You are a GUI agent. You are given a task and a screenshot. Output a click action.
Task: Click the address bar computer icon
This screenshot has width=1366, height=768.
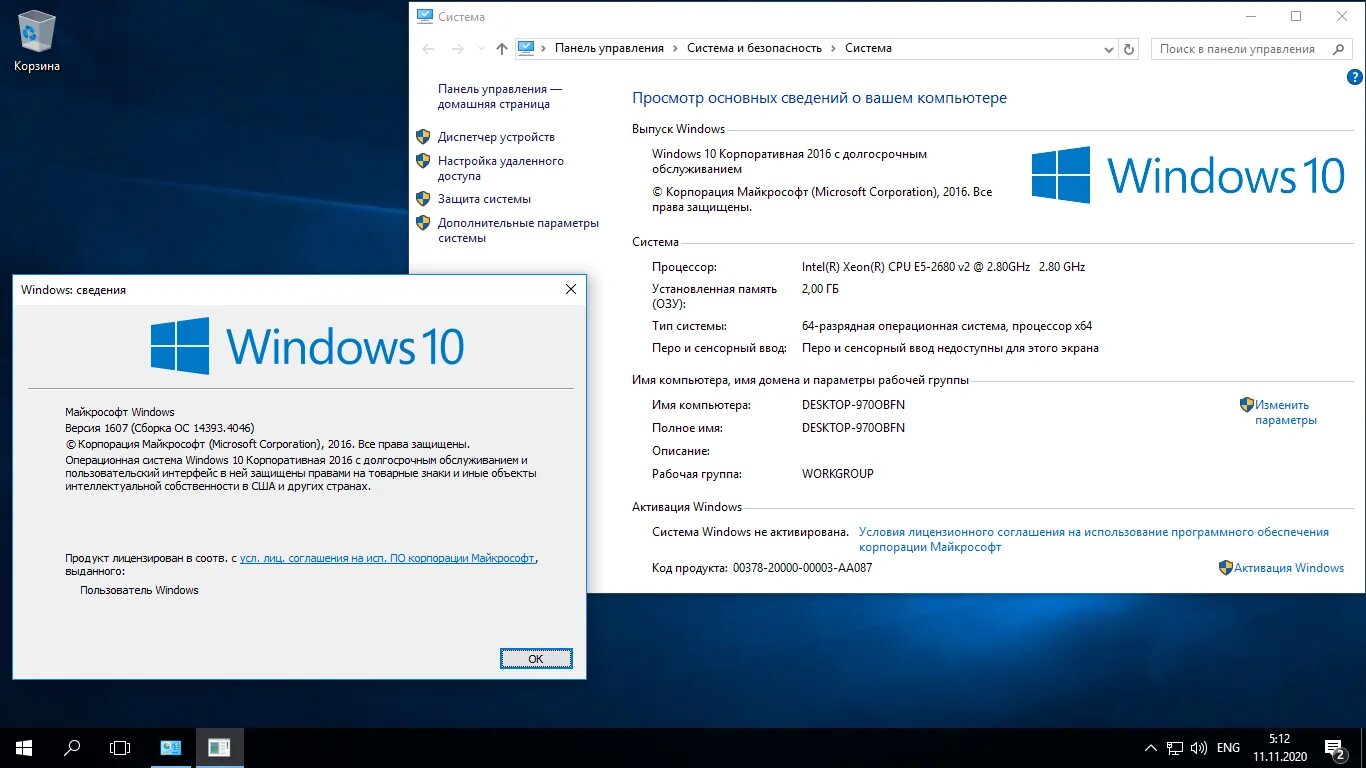click(526, 48)
